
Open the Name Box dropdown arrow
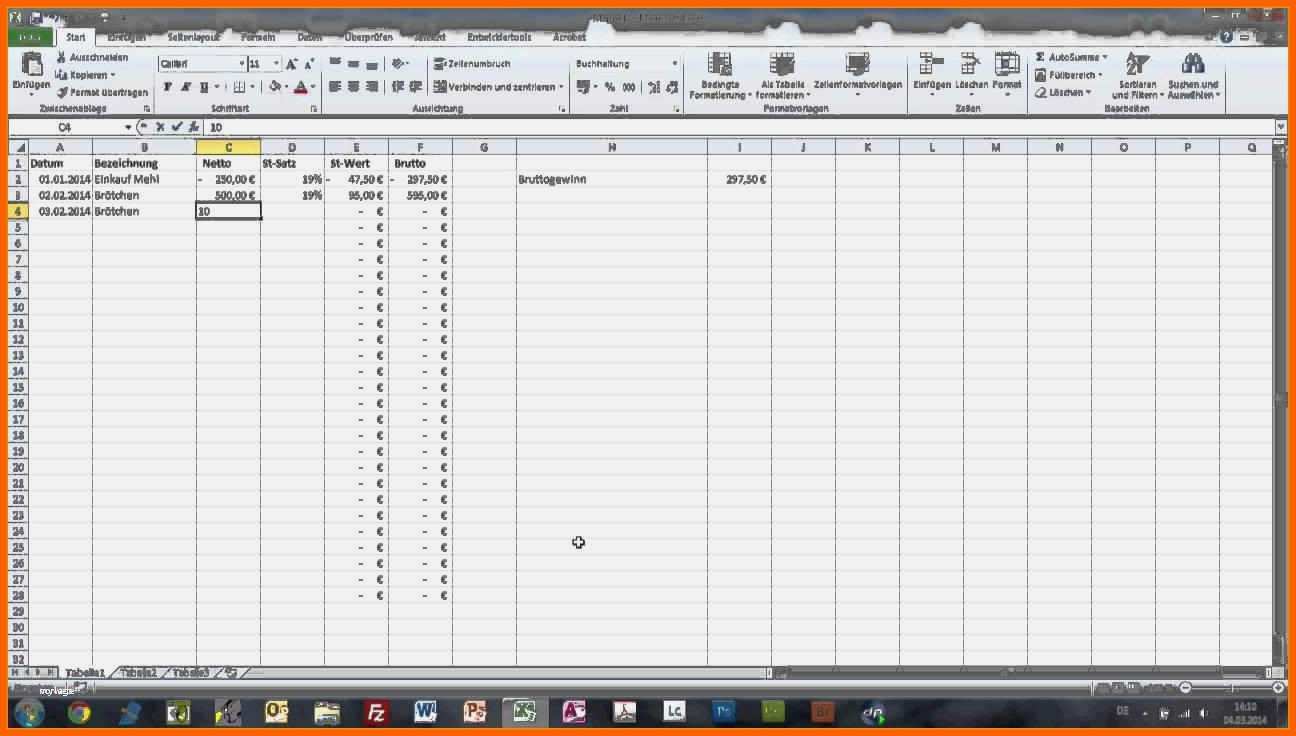click(x=128, y=127)
